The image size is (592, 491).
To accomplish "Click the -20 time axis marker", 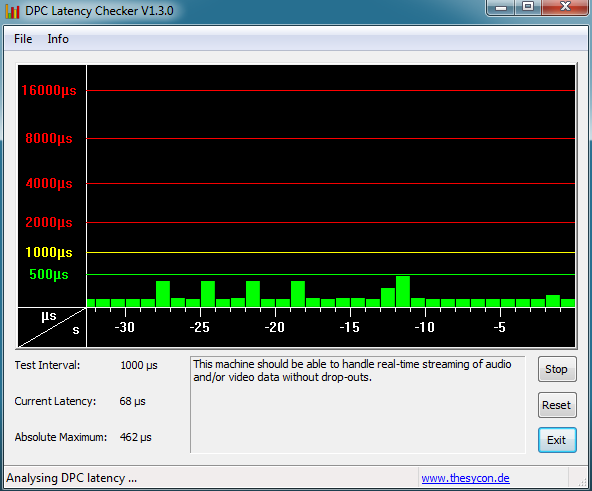I will (274, 327).
